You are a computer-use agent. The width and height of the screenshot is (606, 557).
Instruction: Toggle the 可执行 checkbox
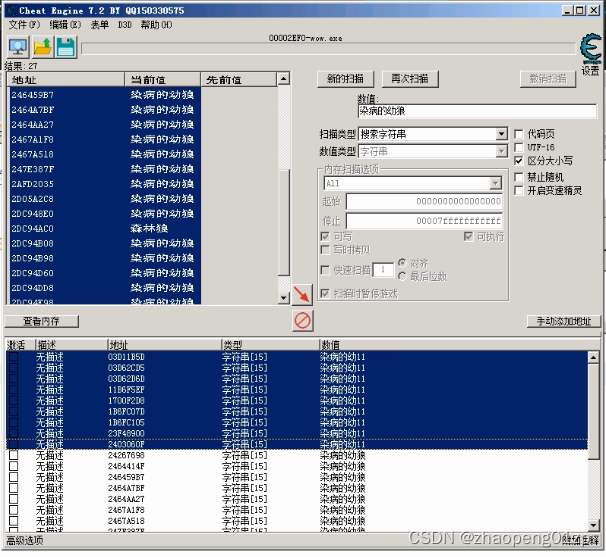click(x=468, y=236)
